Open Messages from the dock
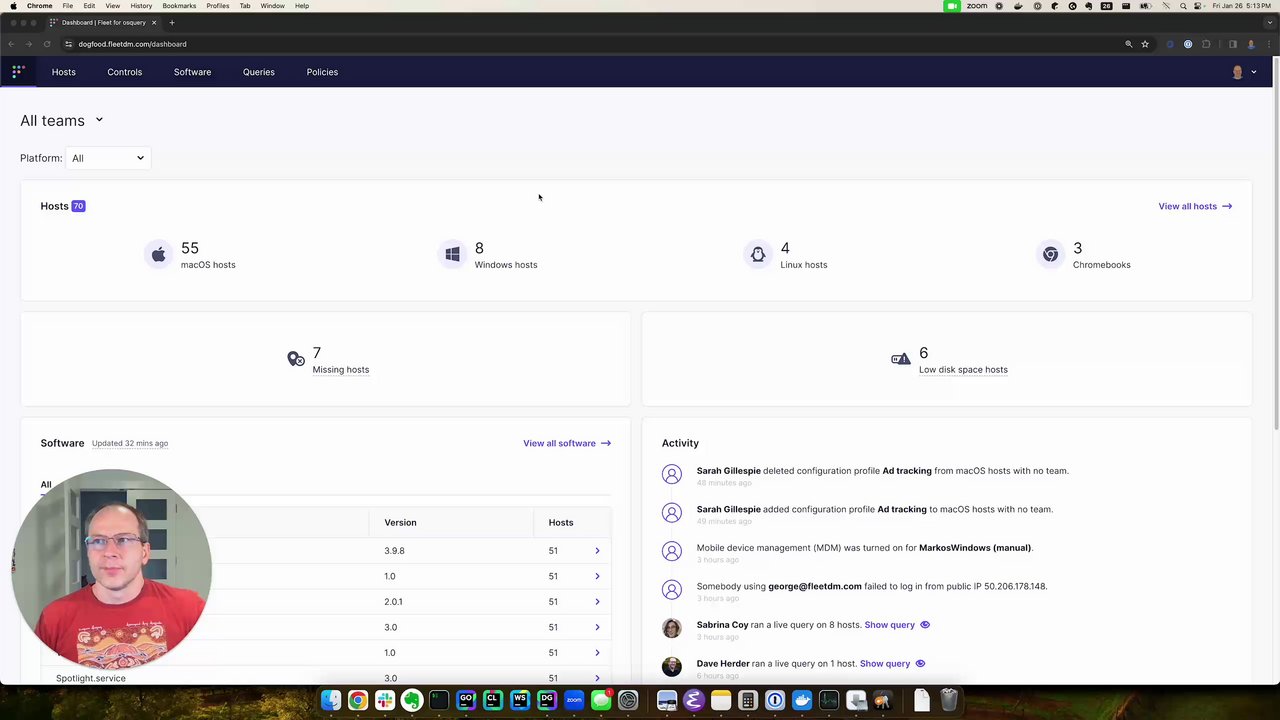Screen dimensions: 1280x720 coord(601,700)
